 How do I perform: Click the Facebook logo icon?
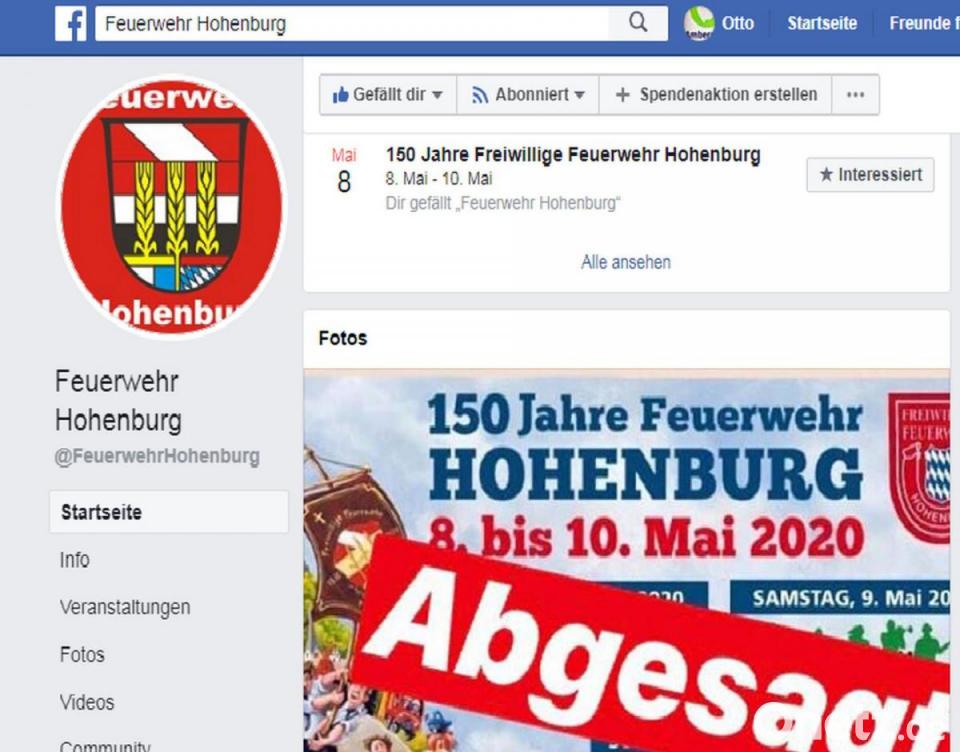tap(71, 24)
